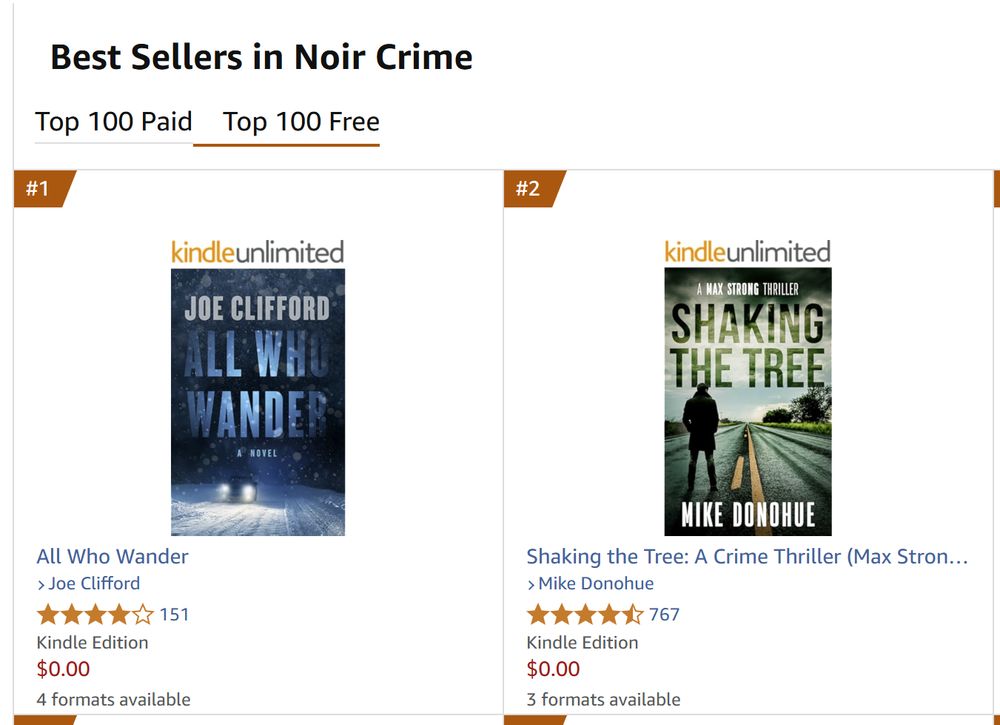This screenshot has width=1000, height=725.
Task: Visit author Mike Donohue's page
Action: coord(596,583)
